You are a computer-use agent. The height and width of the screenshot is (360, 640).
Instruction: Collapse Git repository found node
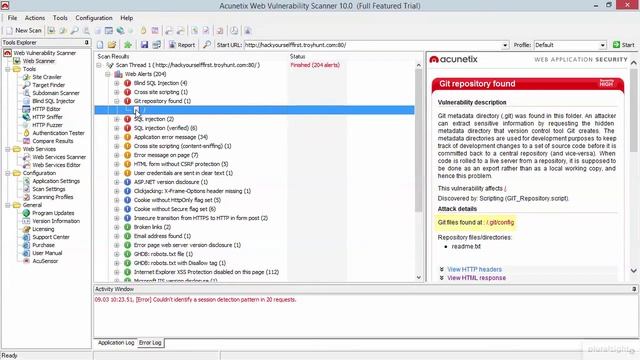(117, 101)
